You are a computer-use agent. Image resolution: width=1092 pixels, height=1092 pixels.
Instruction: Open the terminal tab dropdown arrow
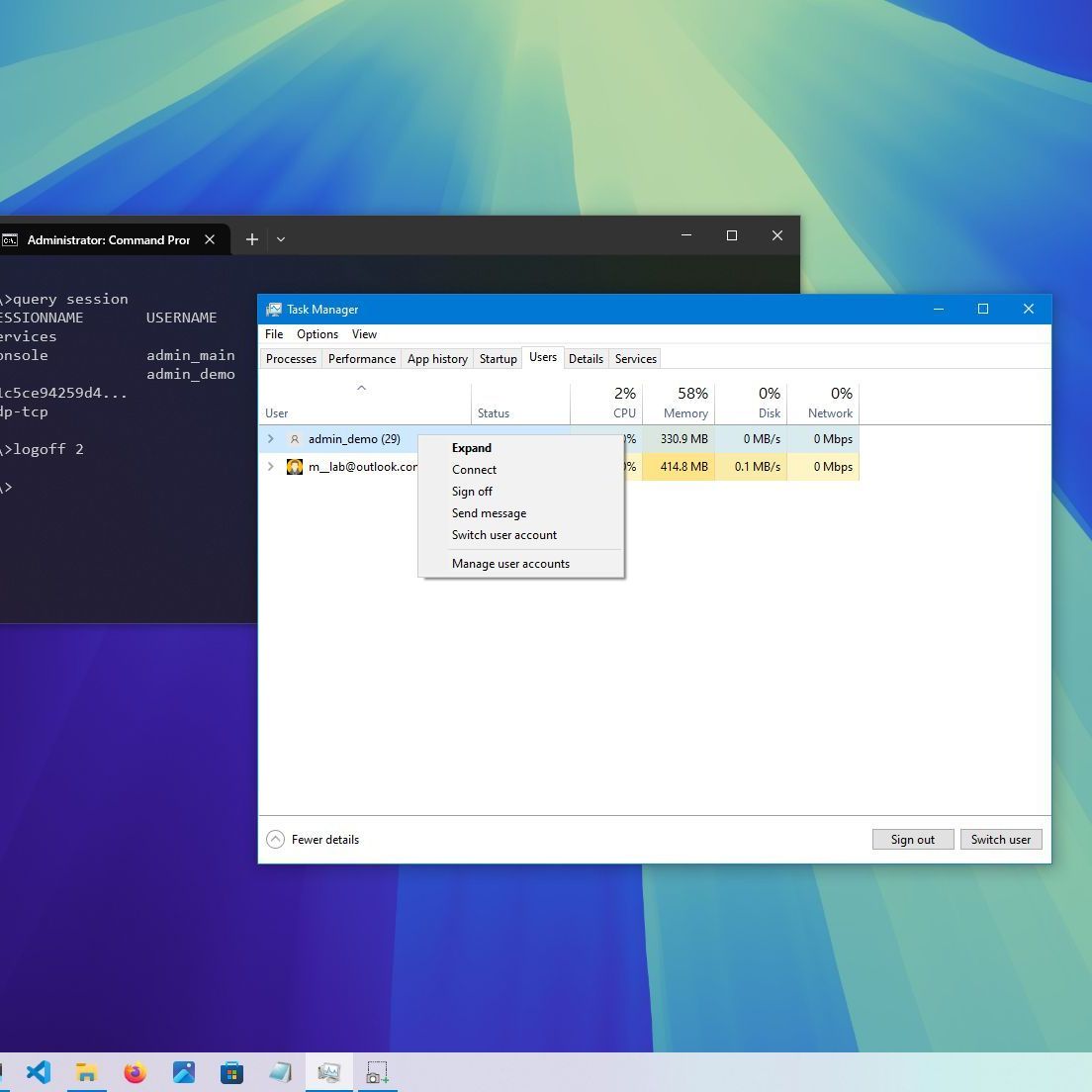pos(281,239)
